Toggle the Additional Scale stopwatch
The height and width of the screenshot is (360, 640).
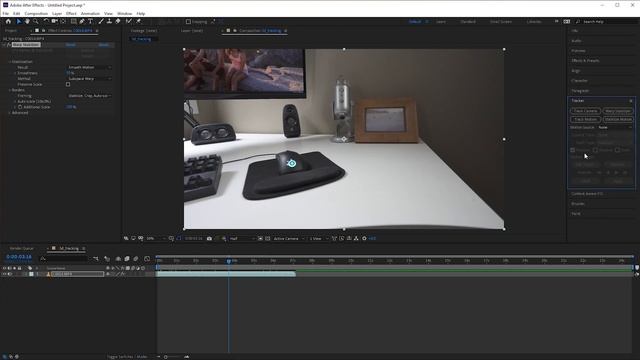click(x=20, y=107)
